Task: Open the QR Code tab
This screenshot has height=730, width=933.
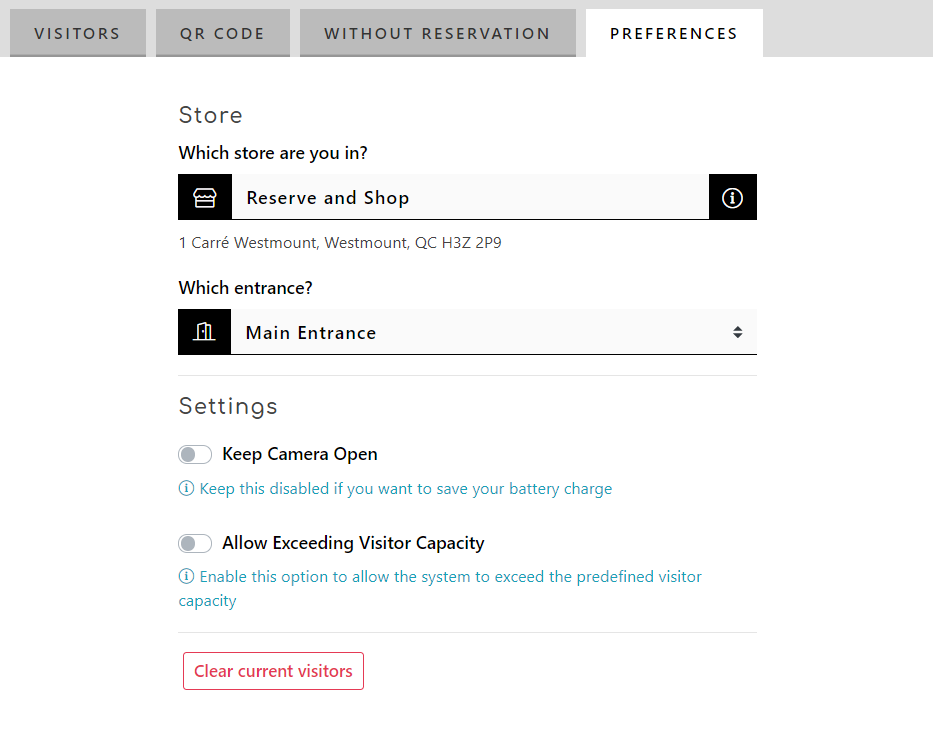Action: [x=222, y=33]
